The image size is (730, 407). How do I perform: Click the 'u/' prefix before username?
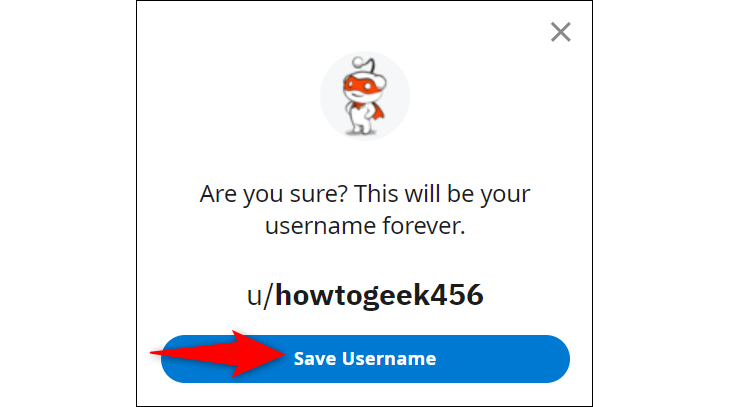(260, 296)
